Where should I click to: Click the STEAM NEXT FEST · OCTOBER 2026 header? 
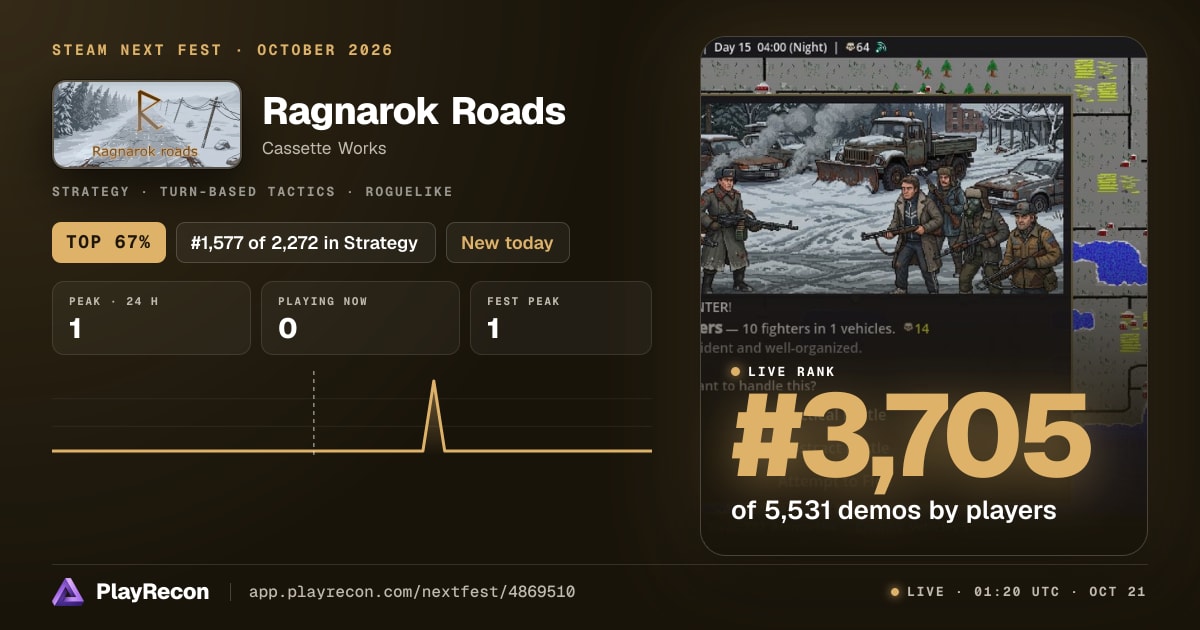click(222, 50)
